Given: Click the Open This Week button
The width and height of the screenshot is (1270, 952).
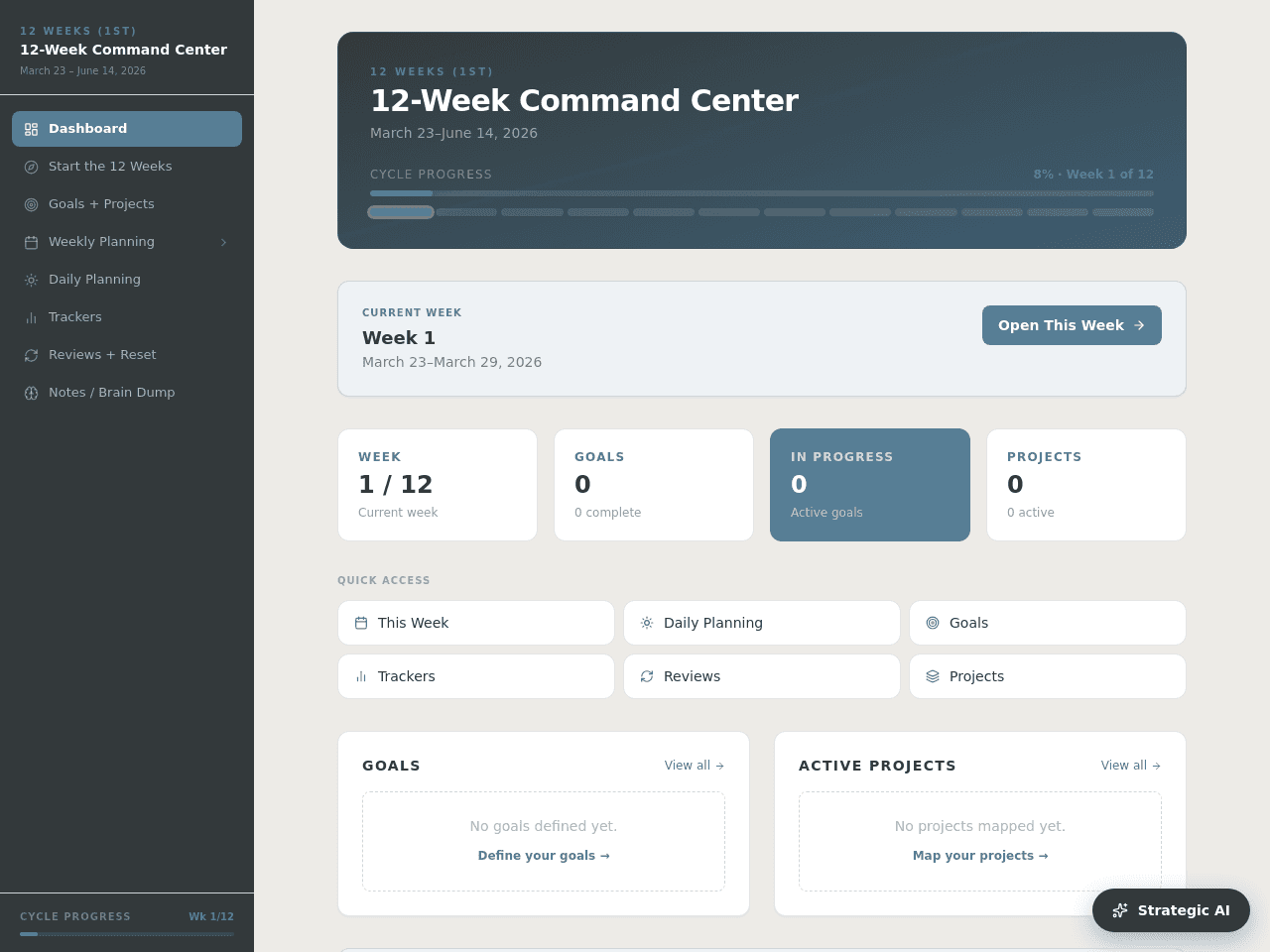Looking at the screenshot, I should pyautogui.click(x=1072, y=325).
